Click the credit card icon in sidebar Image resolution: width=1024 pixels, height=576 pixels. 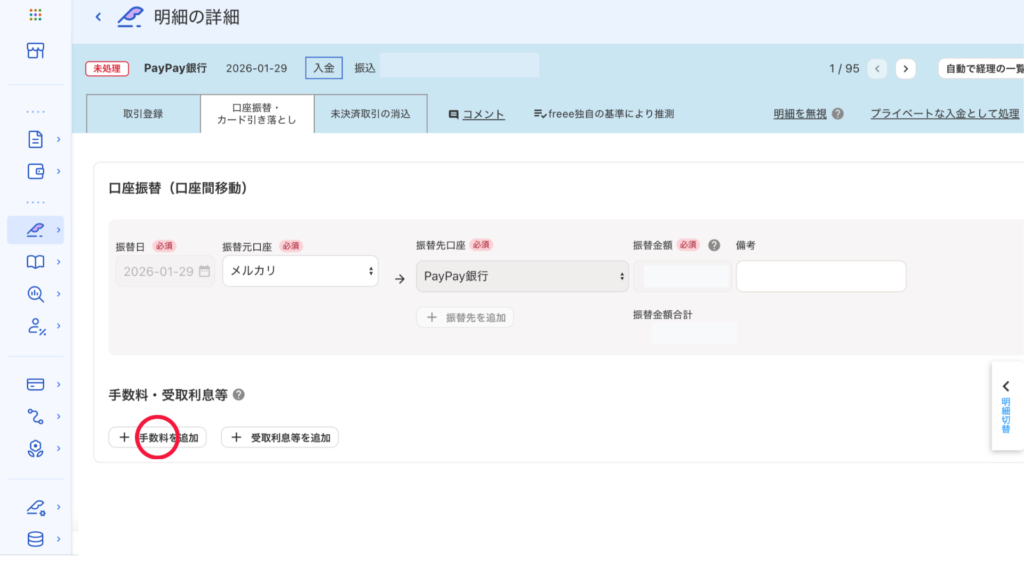[35, 384]
